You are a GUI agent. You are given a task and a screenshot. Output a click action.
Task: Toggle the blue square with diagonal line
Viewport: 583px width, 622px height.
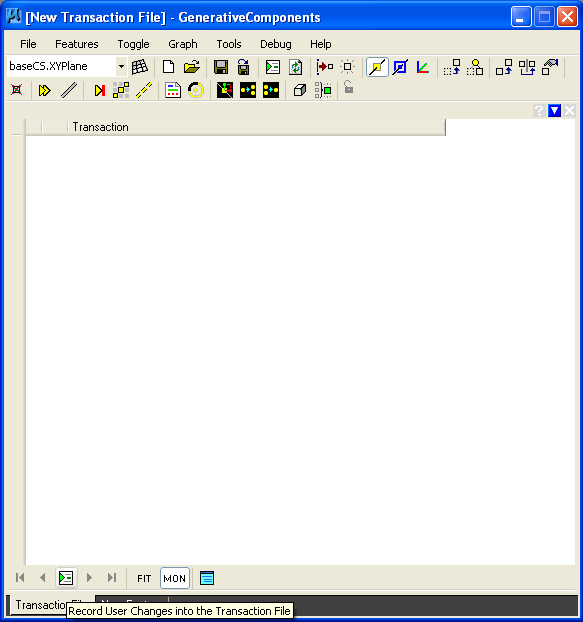[x=400, y=67]
